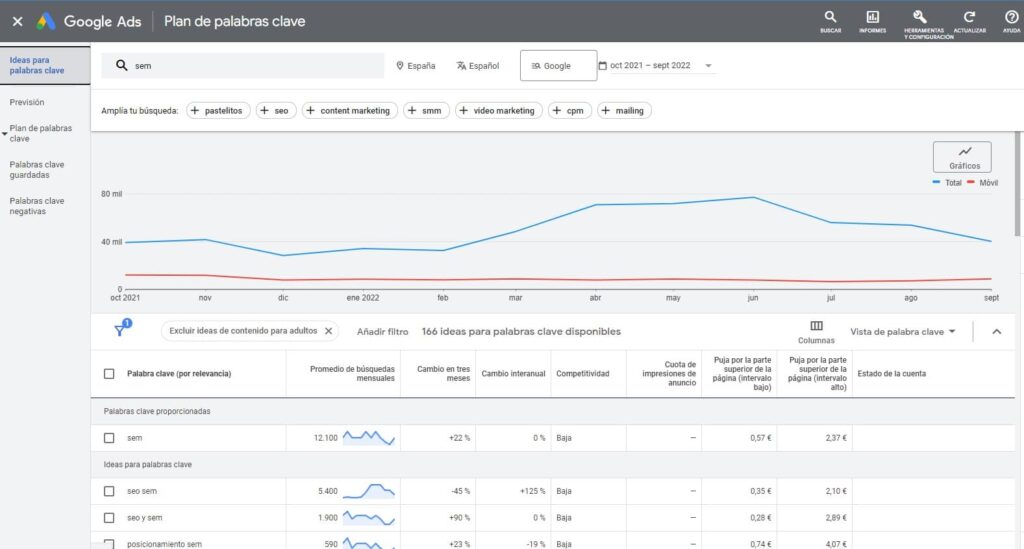This screenshot has height=549, width=1024.
Task: Add video marketing suggestion chip
Action: [x=498, y=111]
